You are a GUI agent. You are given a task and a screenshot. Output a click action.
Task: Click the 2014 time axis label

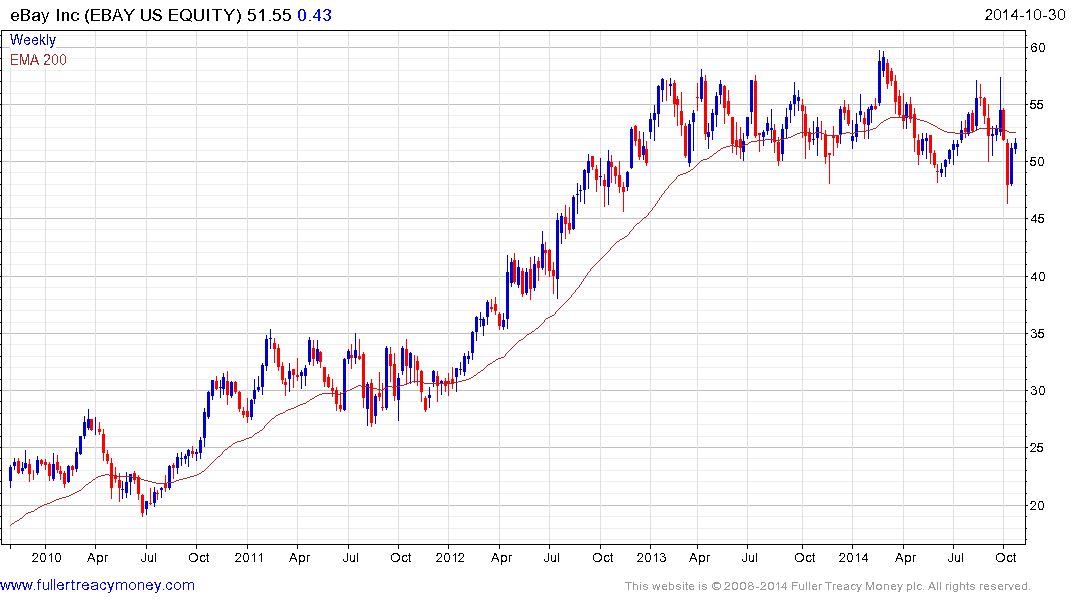(x=854, y=557)
